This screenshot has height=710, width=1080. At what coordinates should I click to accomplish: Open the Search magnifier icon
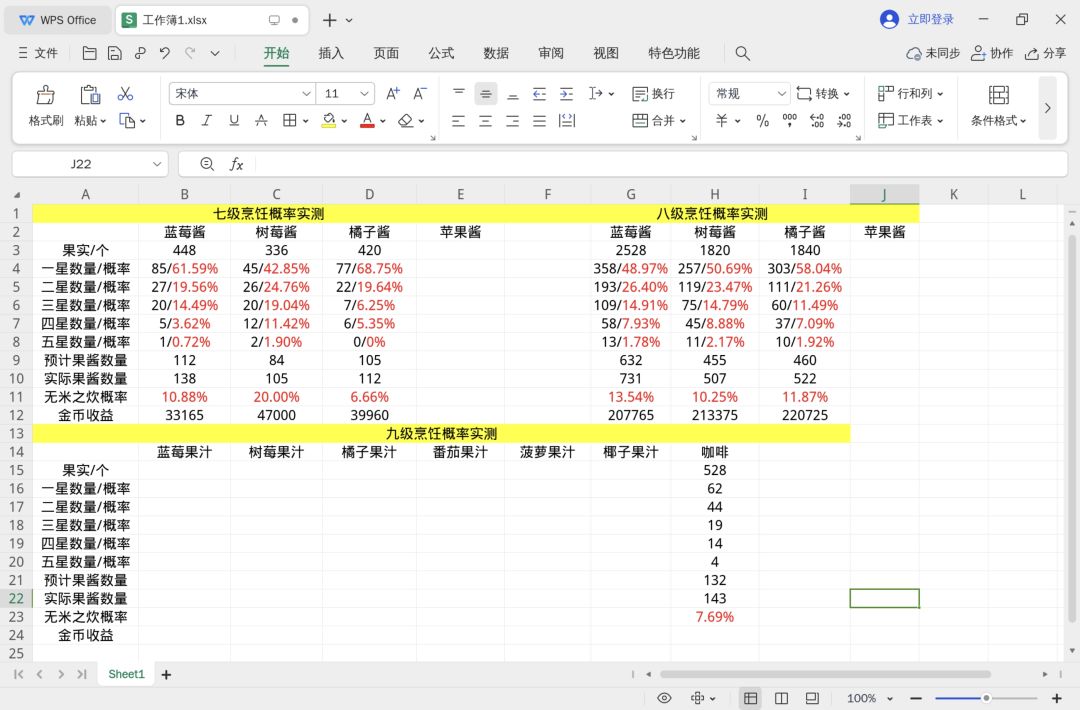[x=742, y=53]
